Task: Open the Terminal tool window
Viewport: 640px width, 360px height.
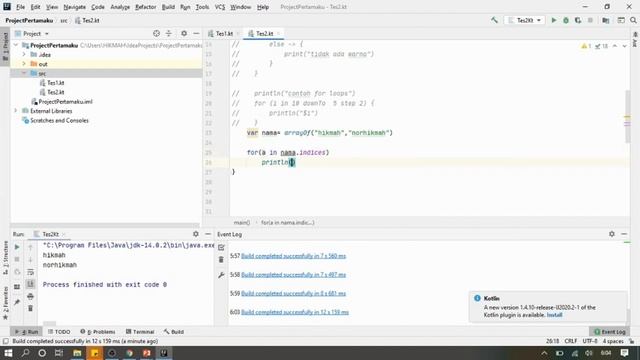Action: [x=140, y=331]
